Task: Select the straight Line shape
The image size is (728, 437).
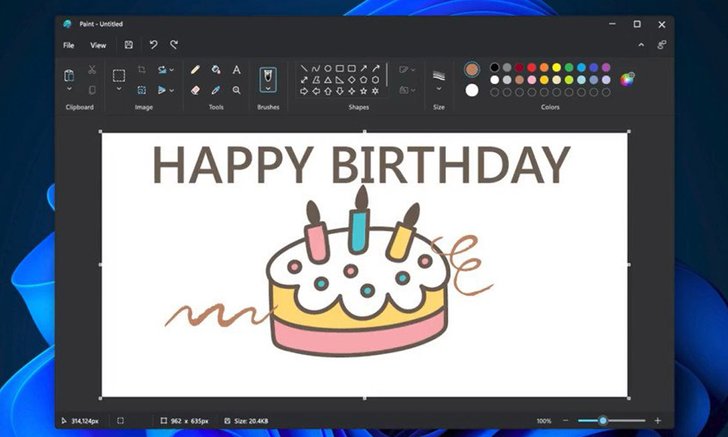Action: [304, 69]
